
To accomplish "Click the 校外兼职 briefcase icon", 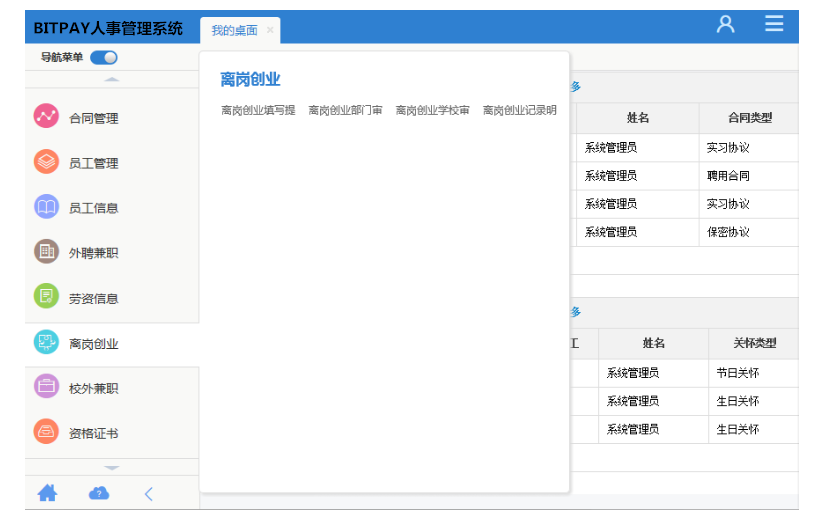I will click(x=46, y=387).
